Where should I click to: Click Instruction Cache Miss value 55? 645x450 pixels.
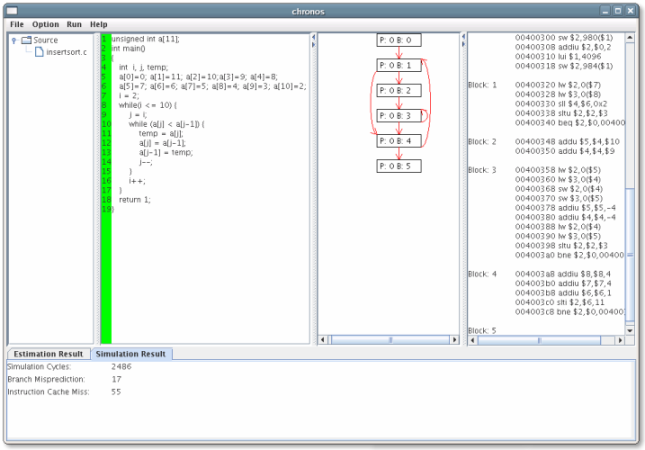pos(116,392)
